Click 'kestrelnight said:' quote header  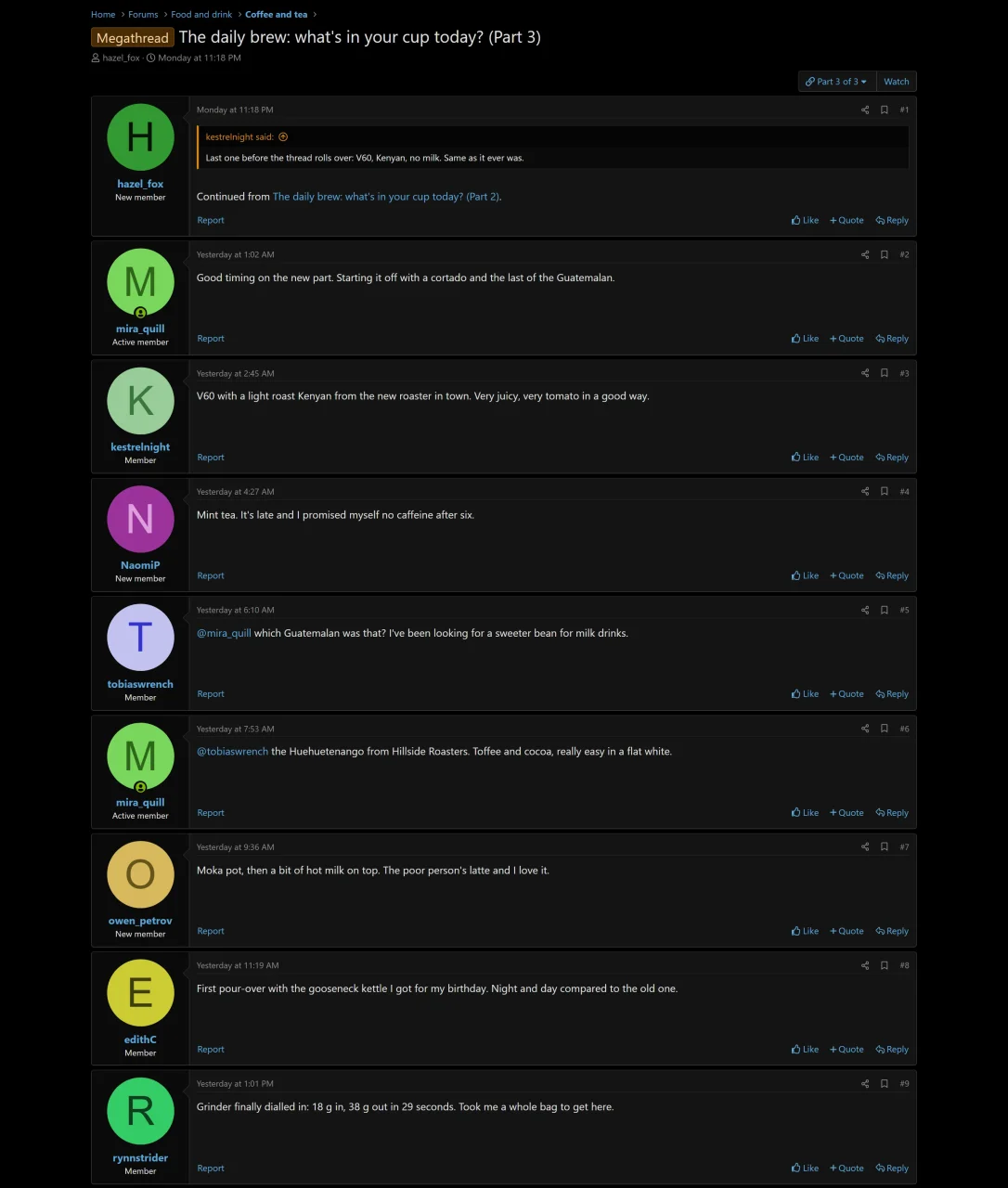[239, 137]
